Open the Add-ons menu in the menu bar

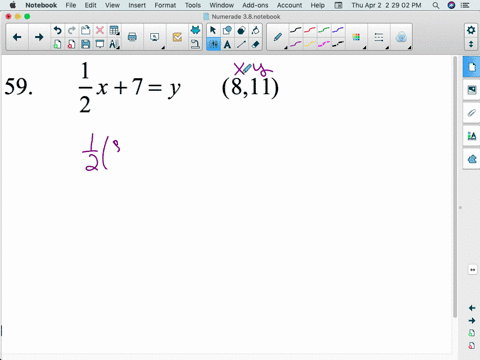(255, 5)
